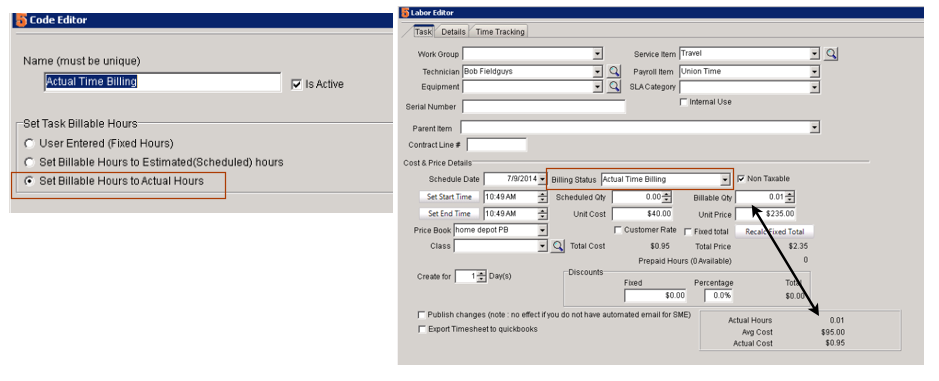Click the Avg Cost value $95.00
The width and height of the screenshot is (939, 381).
tap(833, 332)
